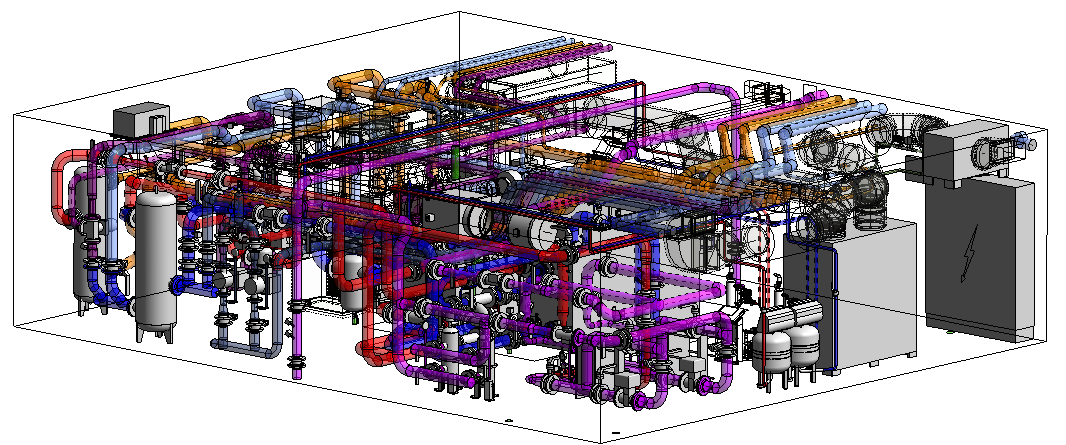Pick the short green vertical pipe segment
This screenshot has height=445, width=1066.
[x=454, y=165]
